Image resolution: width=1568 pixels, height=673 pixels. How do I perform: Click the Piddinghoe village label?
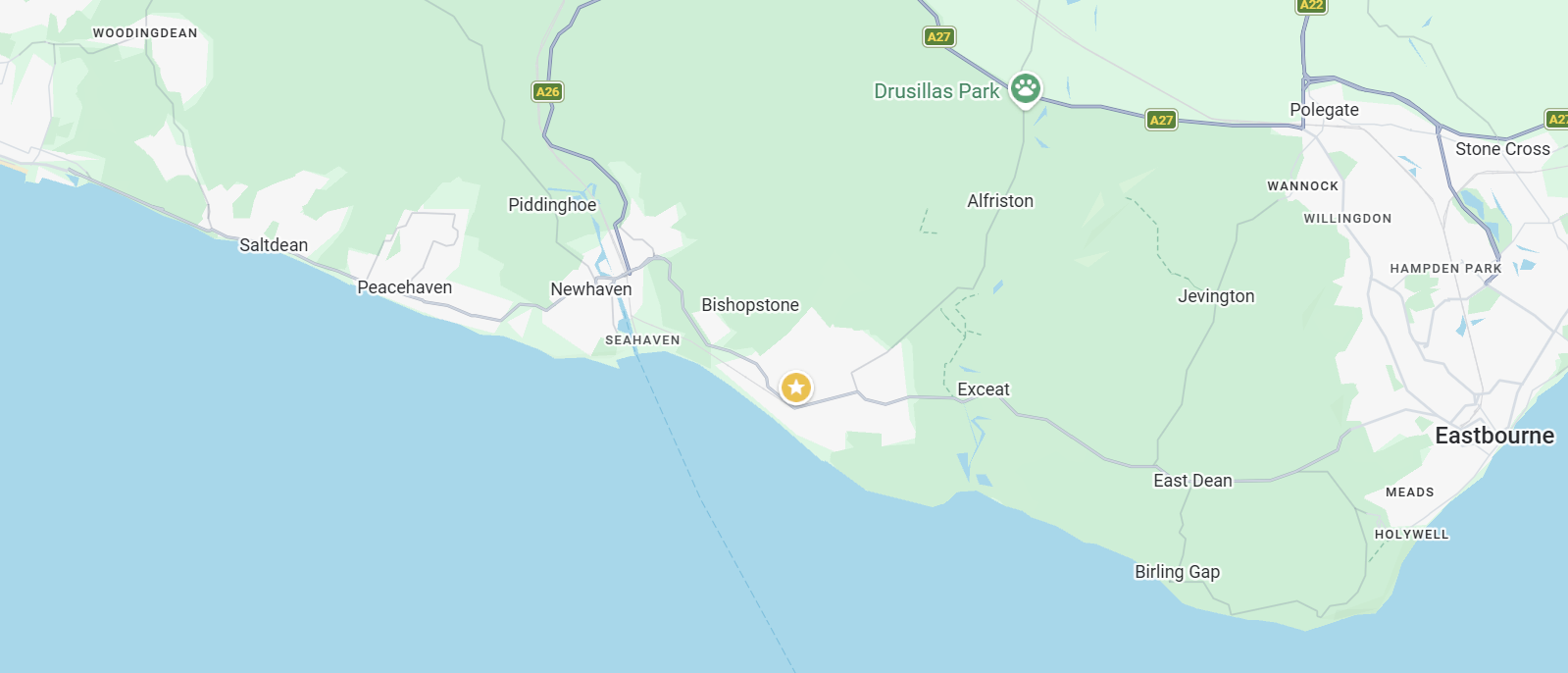552,205
